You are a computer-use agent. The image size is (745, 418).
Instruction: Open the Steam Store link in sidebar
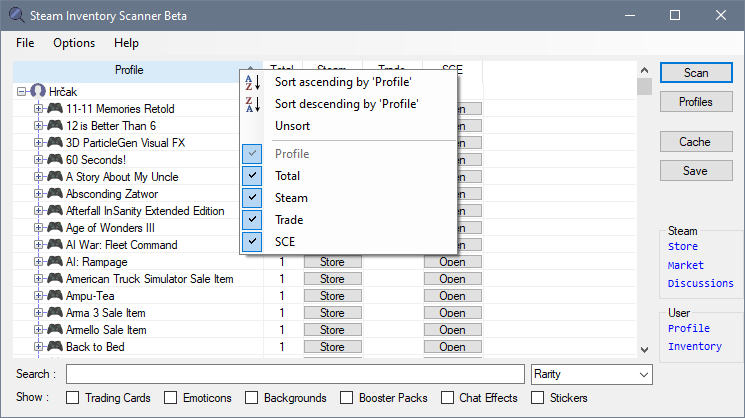point(683,247)
